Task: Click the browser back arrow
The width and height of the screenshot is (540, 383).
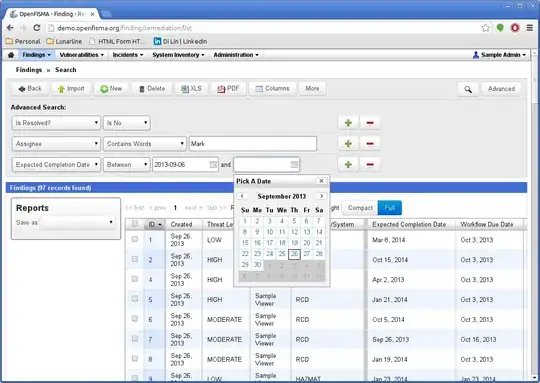Action: click(x=10, y=28)
